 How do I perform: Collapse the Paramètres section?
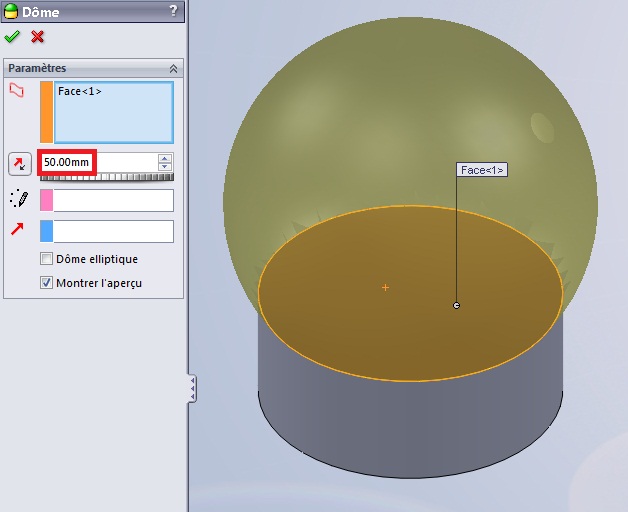pyautogui.click(x=173, y=68)
